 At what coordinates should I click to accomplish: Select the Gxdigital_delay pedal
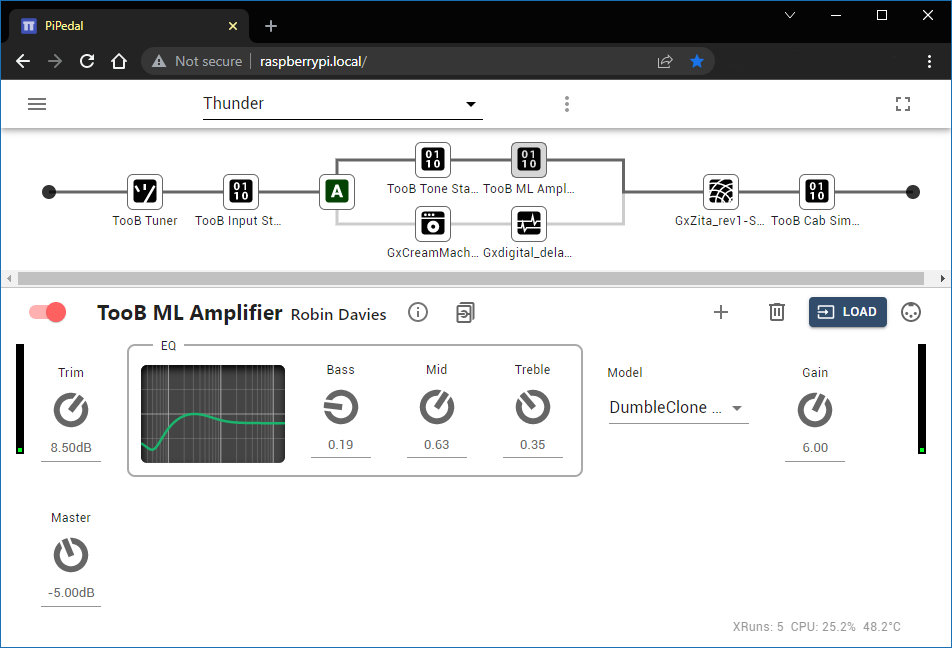click(529, 223)
